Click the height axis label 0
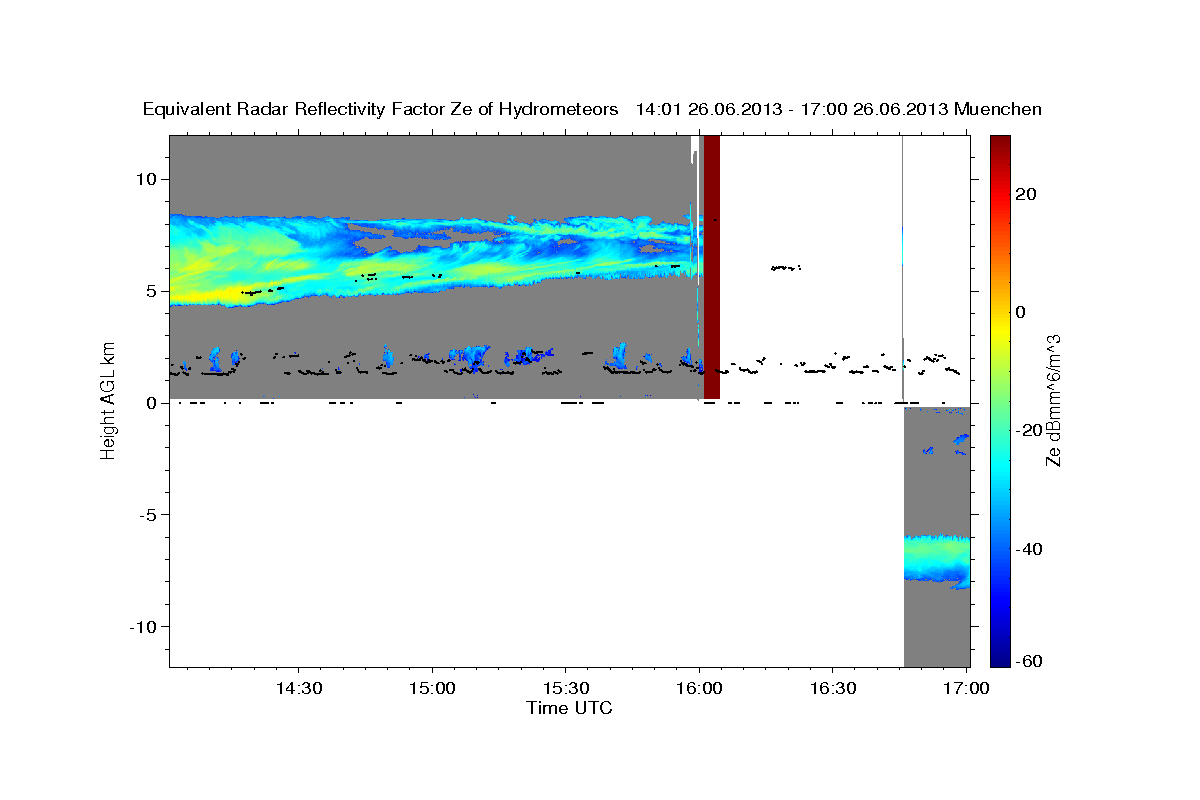Image resolution: width=1200 pixels, height=800 pixels. tap(152, 403)
